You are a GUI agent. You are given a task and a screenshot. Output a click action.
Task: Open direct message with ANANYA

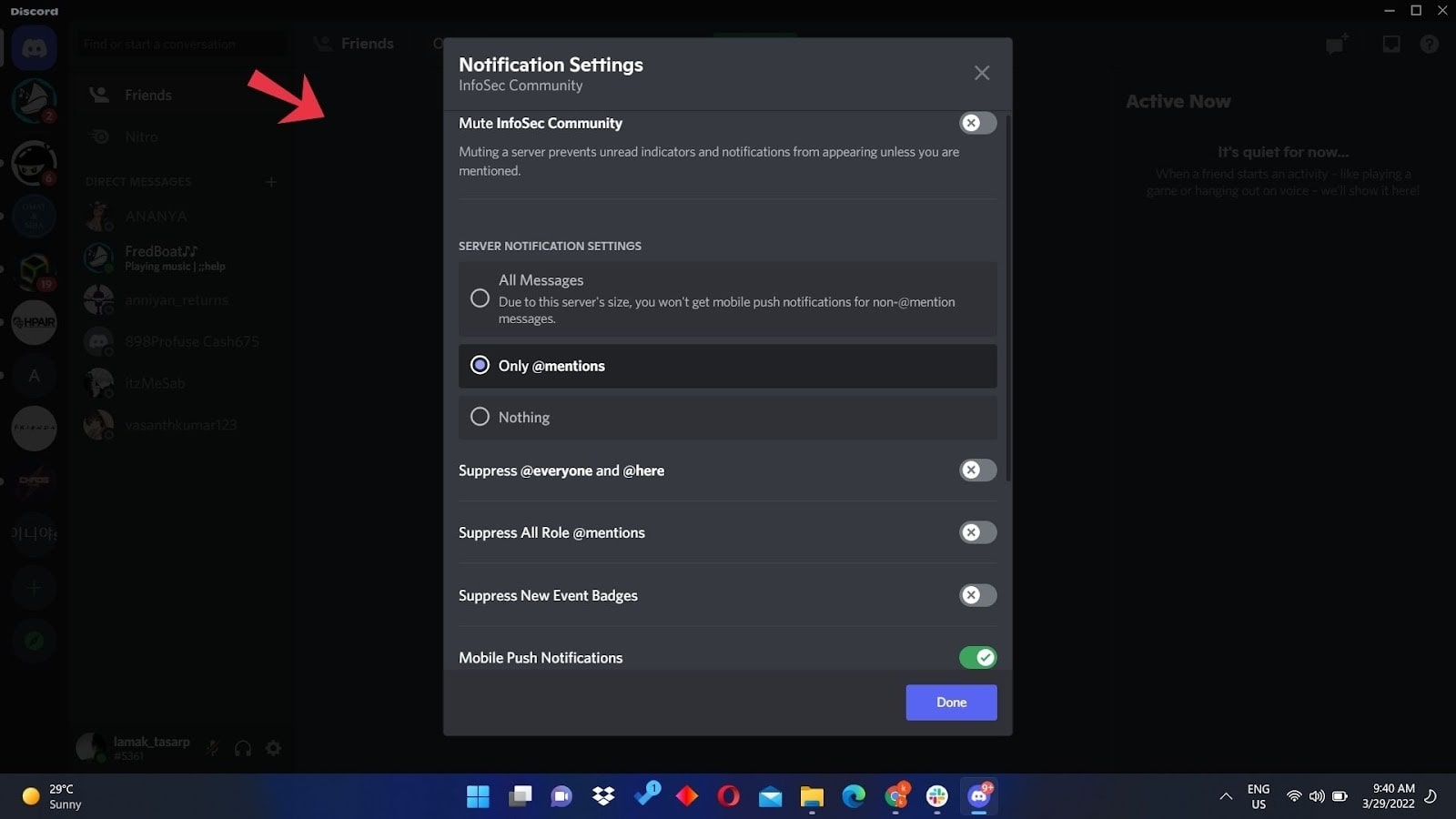tap(180, 217)
